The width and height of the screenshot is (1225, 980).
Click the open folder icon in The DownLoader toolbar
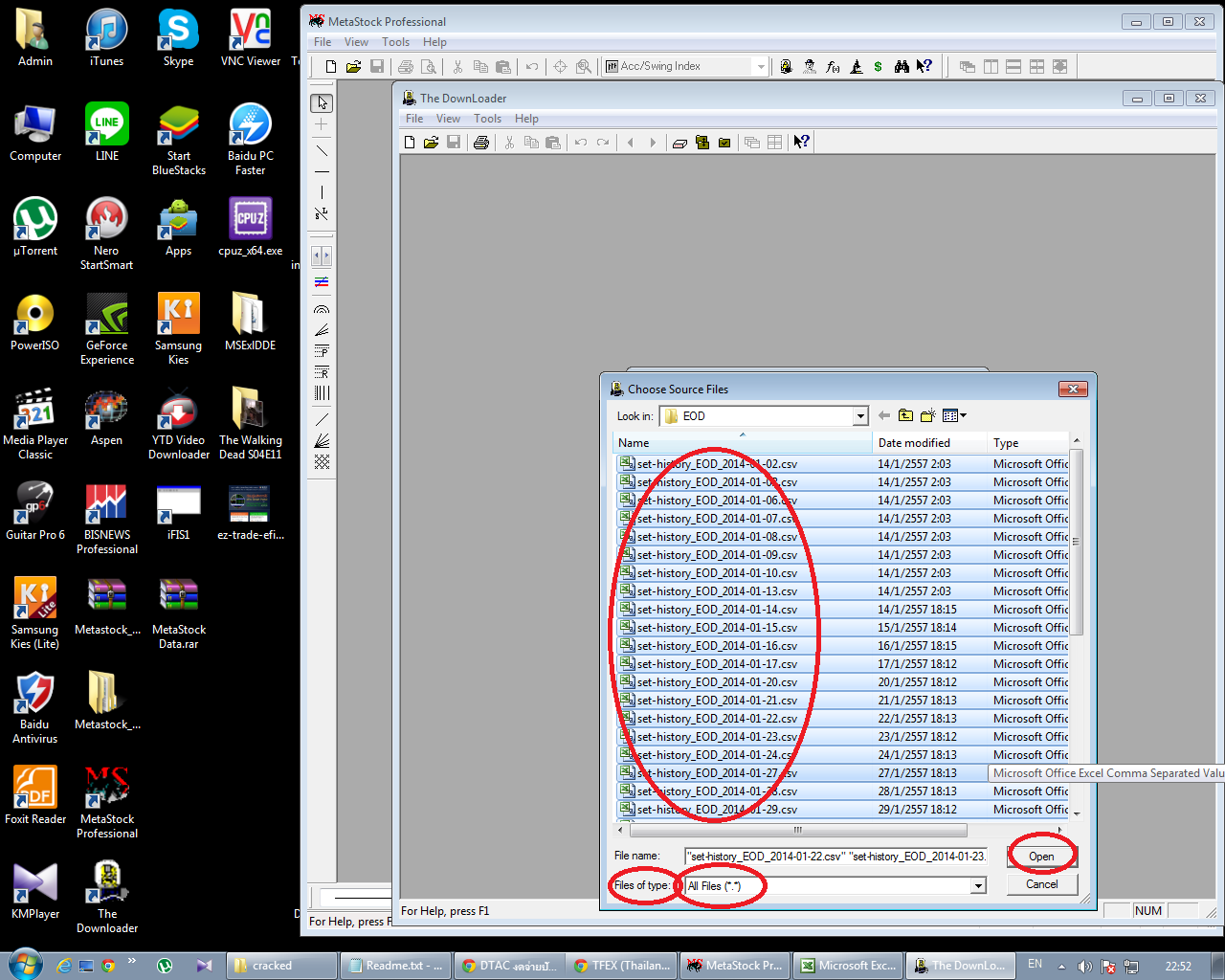pos(431,142)
